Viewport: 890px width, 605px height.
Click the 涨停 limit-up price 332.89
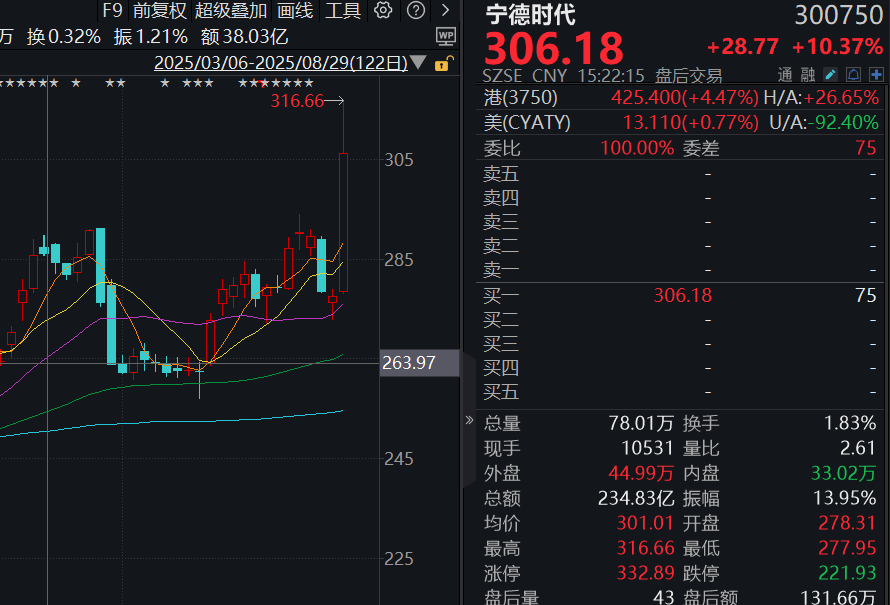click(x=645, y=573)
